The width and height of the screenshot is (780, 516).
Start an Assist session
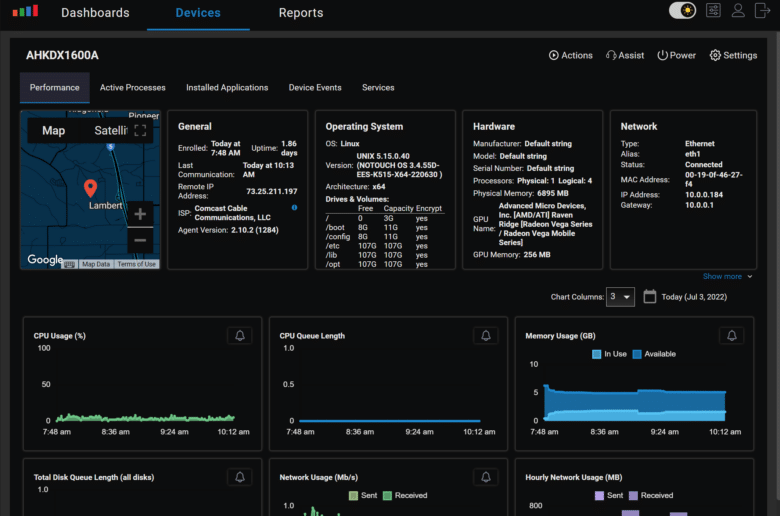[625, 55]
